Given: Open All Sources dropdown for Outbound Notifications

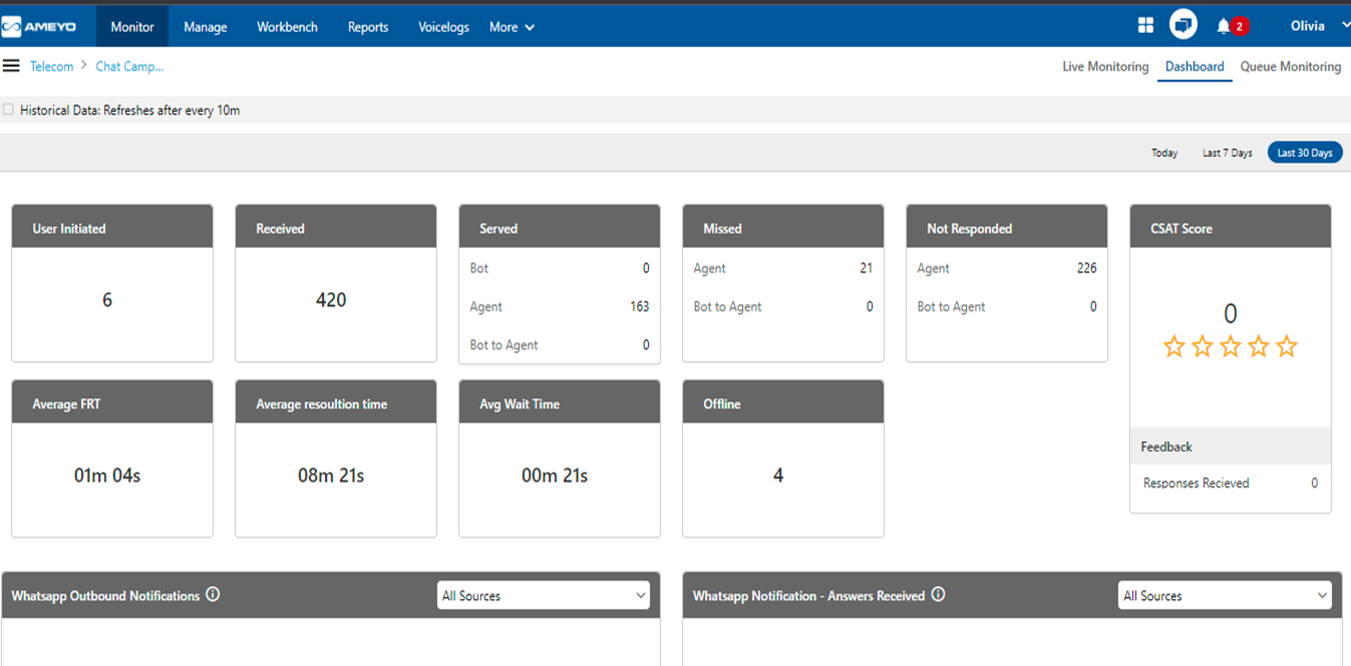Looking at the screenshot, I should click(544, 595).
